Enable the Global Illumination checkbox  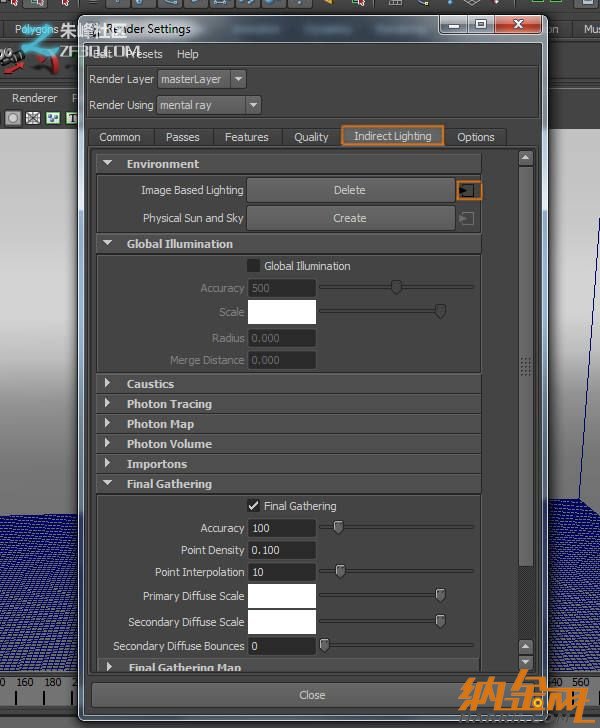pyautogui.click(x=254, y=266)
